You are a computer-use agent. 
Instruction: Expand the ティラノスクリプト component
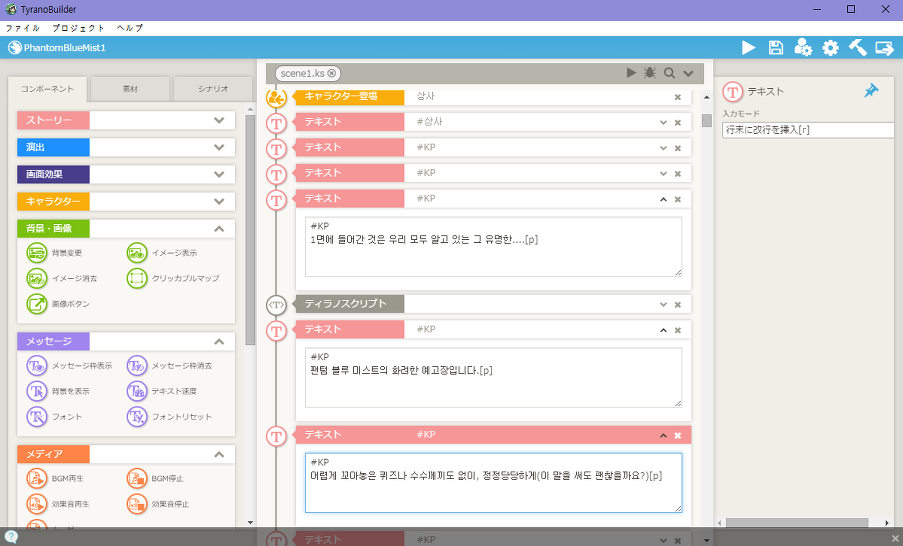click(663, 305)
